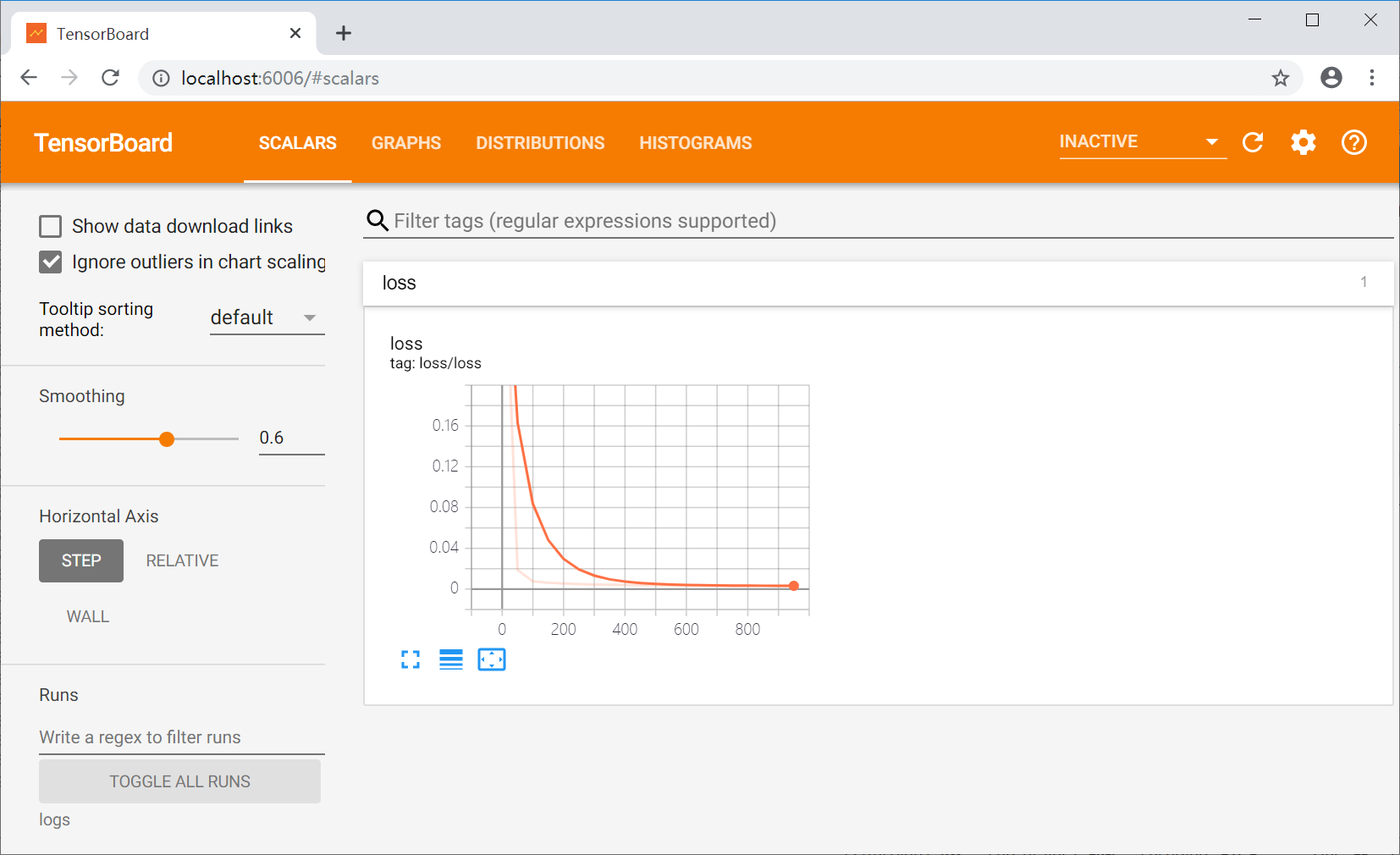Reload the browser page

tap(110, 78)
